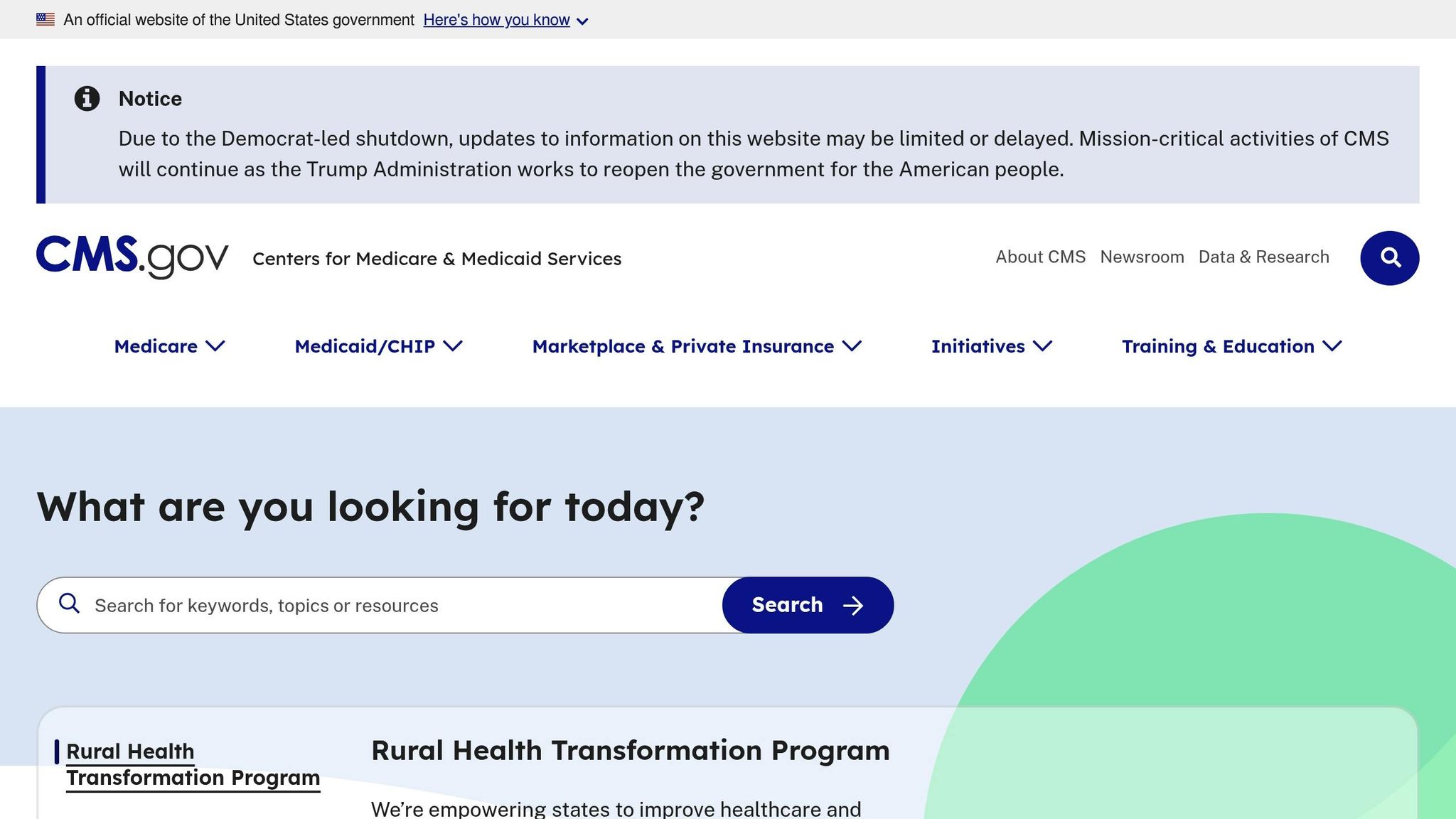This screenshot has width=1456, height=819.
Task: Open the Training & Education chevron
Action: point(1332,346)
